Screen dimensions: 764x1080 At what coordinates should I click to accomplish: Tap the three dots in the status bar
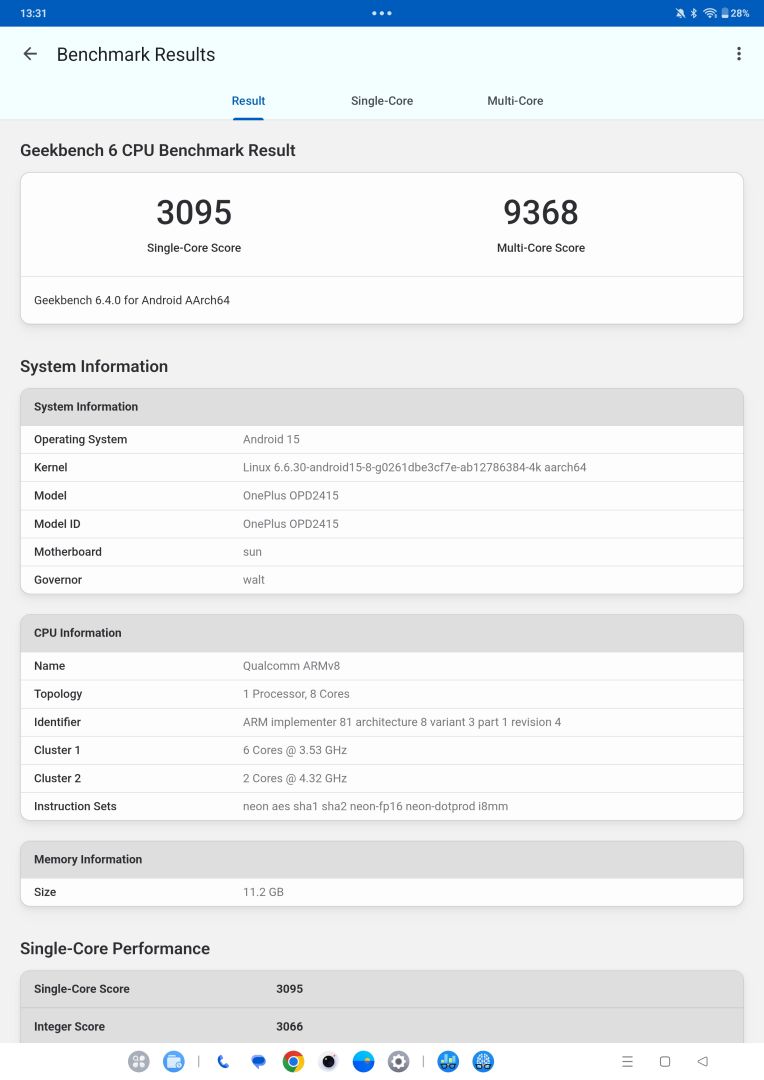[x=382, y=13]
